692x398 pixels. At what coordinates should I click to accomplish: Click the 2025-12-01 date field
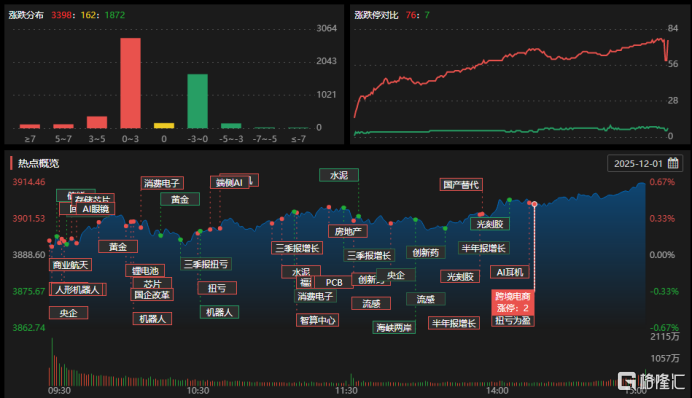pos(645,163)
